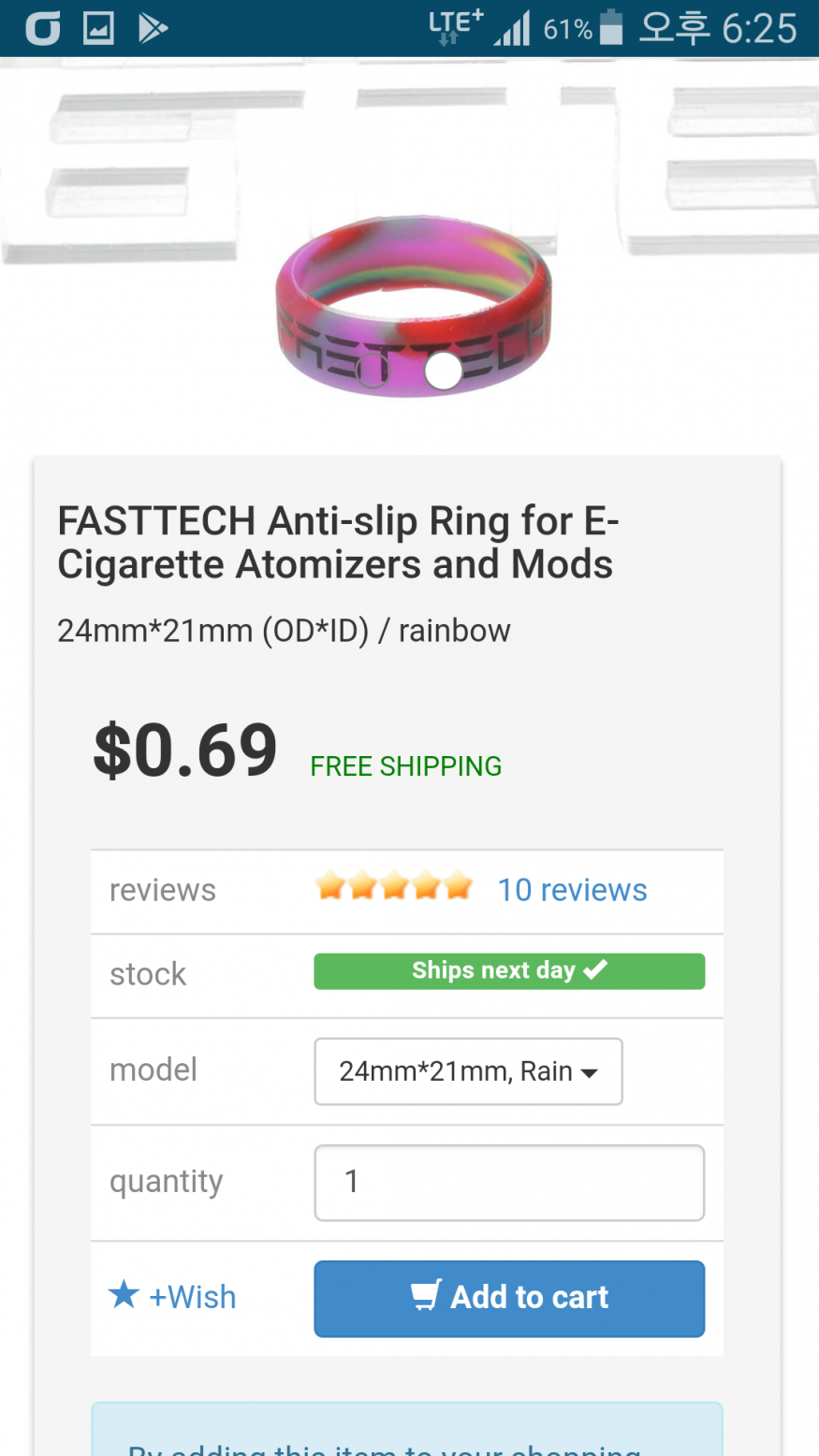Open the 10 reviews link
The image size is (819, 1456).
[572, 890]
